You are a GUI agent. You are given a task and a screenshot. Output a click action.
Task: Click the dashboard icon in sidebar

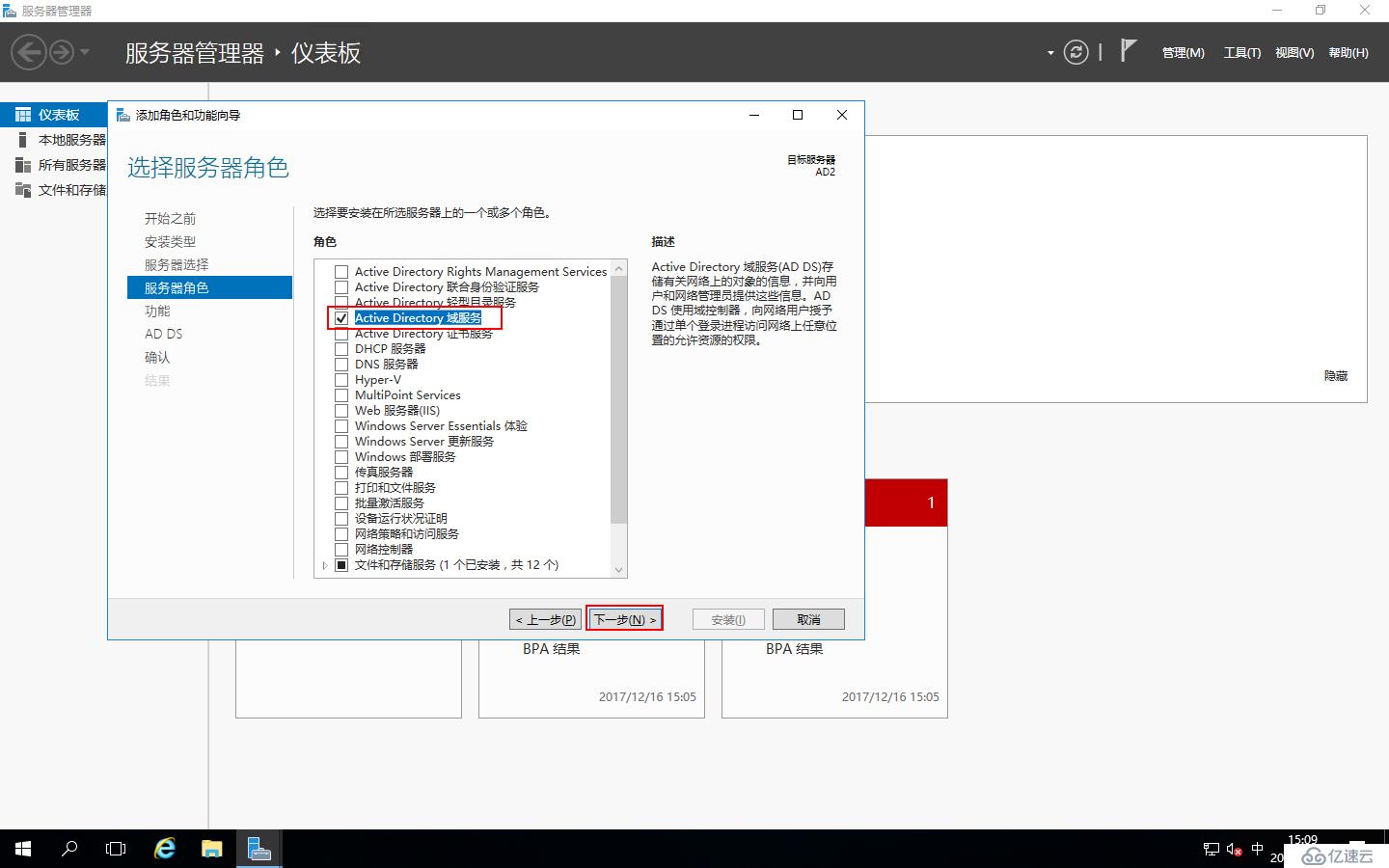(x=23, y=115)
